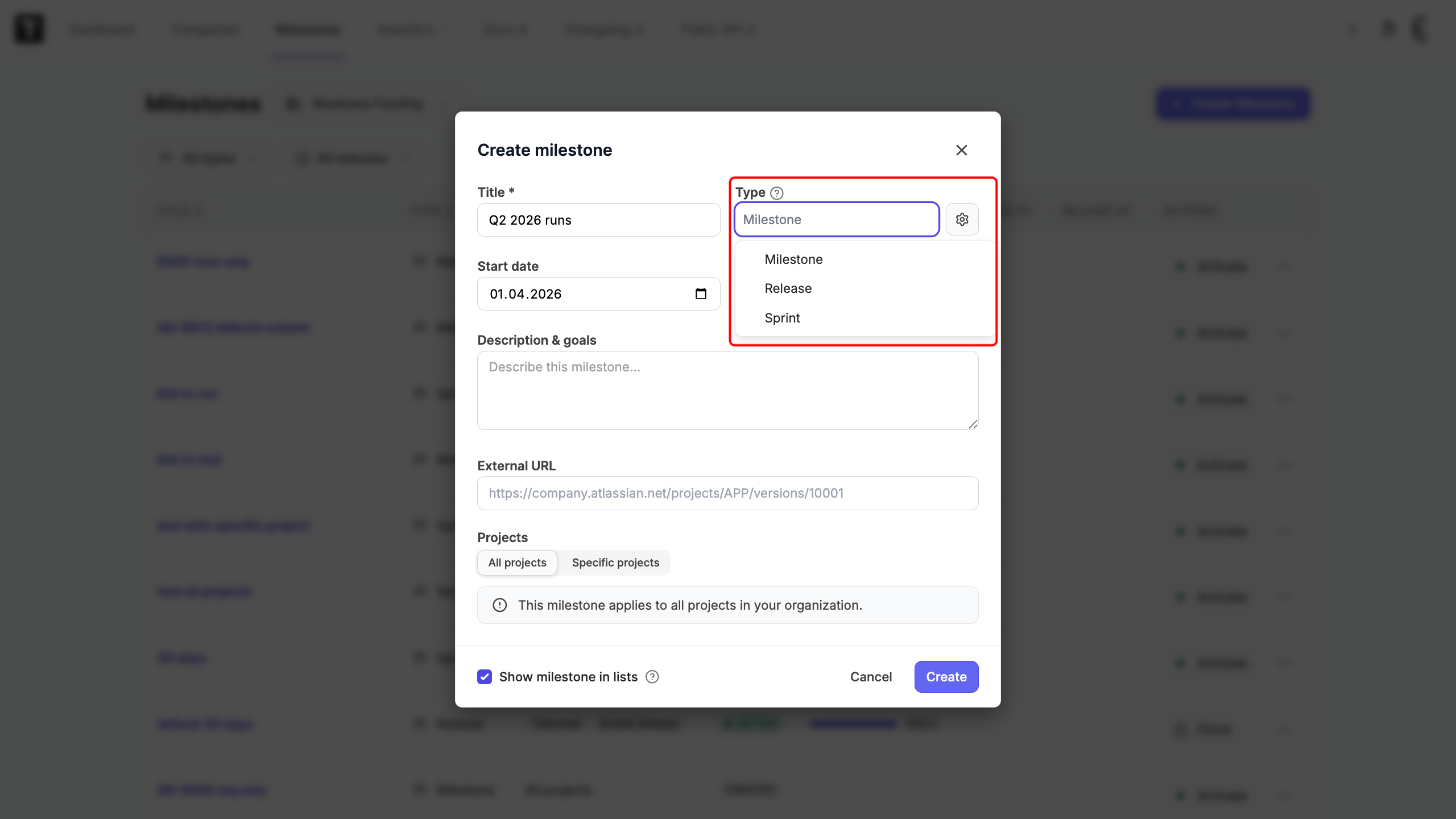Close the Create milestone dialog
The height and width of the screenshot is (819, 1456).
961,150
